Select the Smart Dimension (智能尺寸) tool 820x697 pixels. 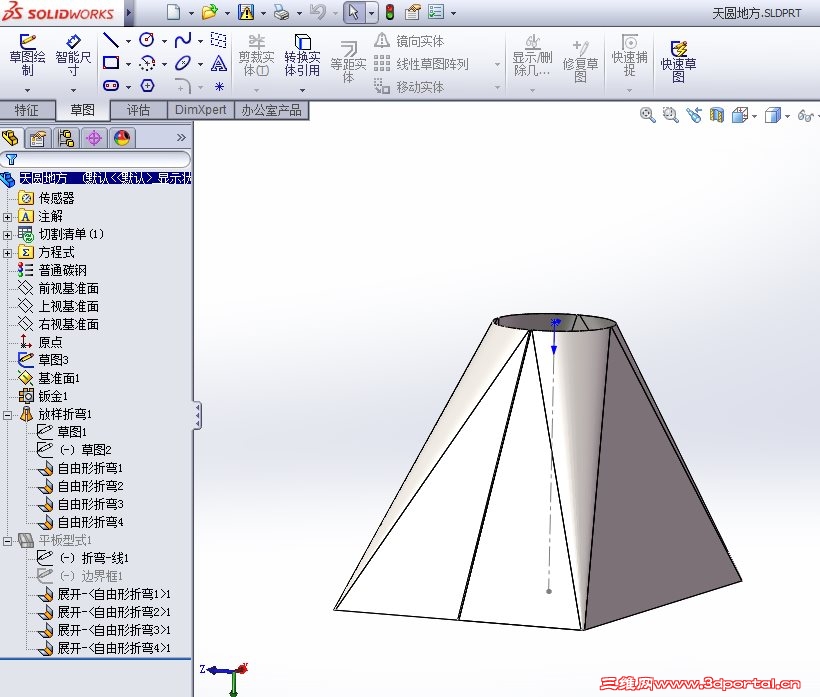pyautogui.click(x=73, y=55)
